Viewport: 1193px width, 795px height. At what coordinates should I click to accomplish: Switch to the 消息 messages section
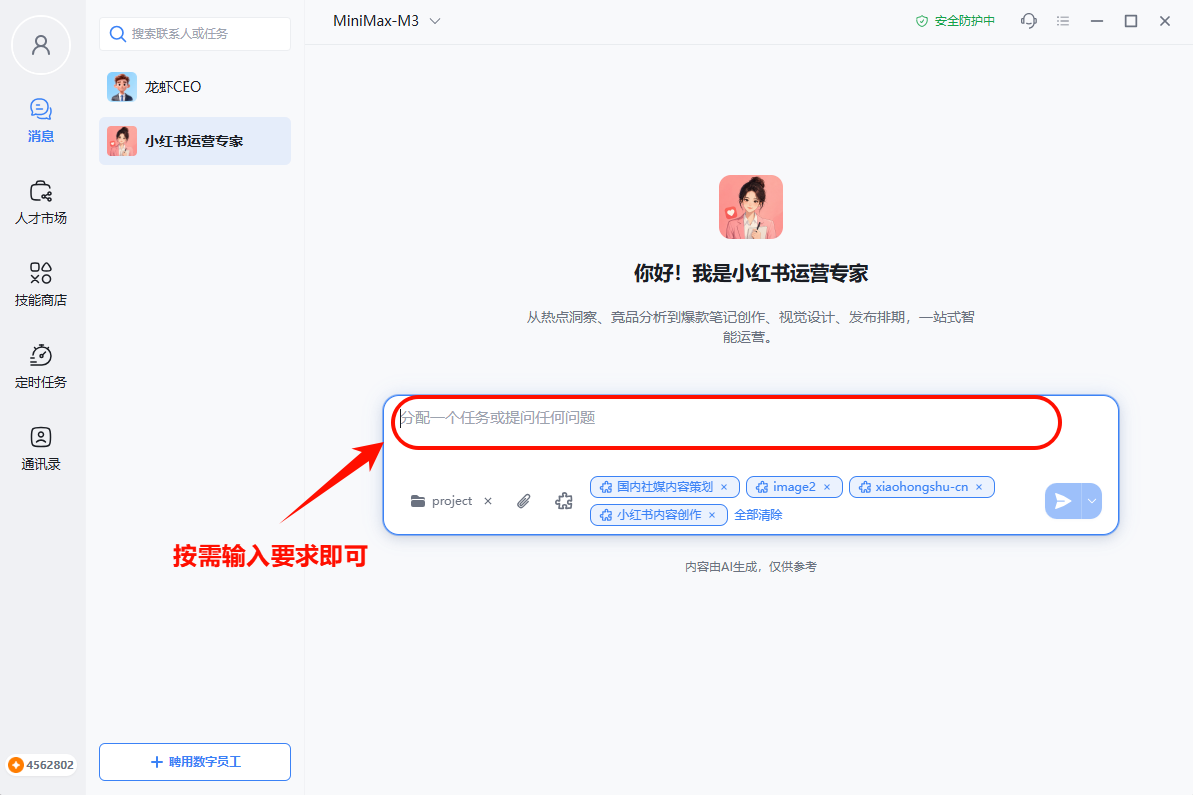click(x=41, y=120)
